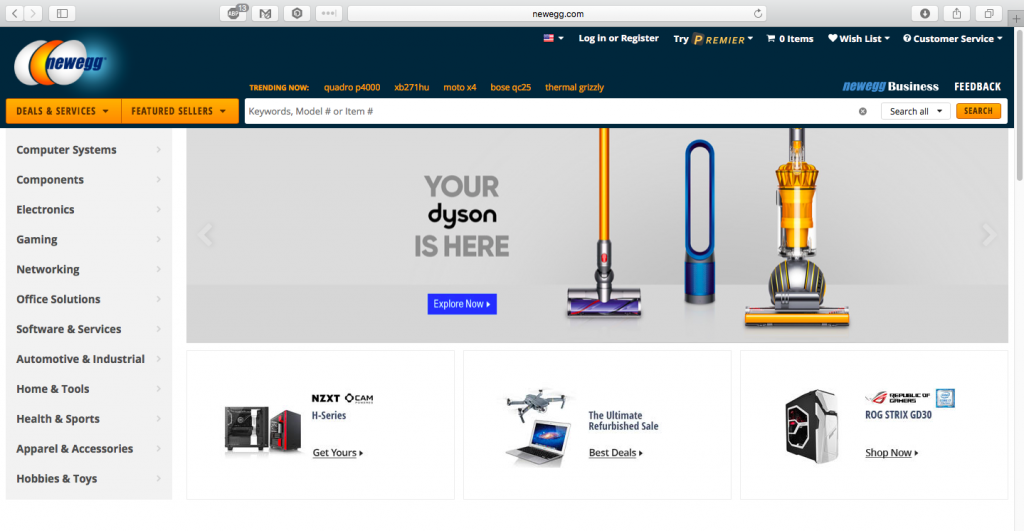Click the NZXT case product image

[x=263, y=428]
